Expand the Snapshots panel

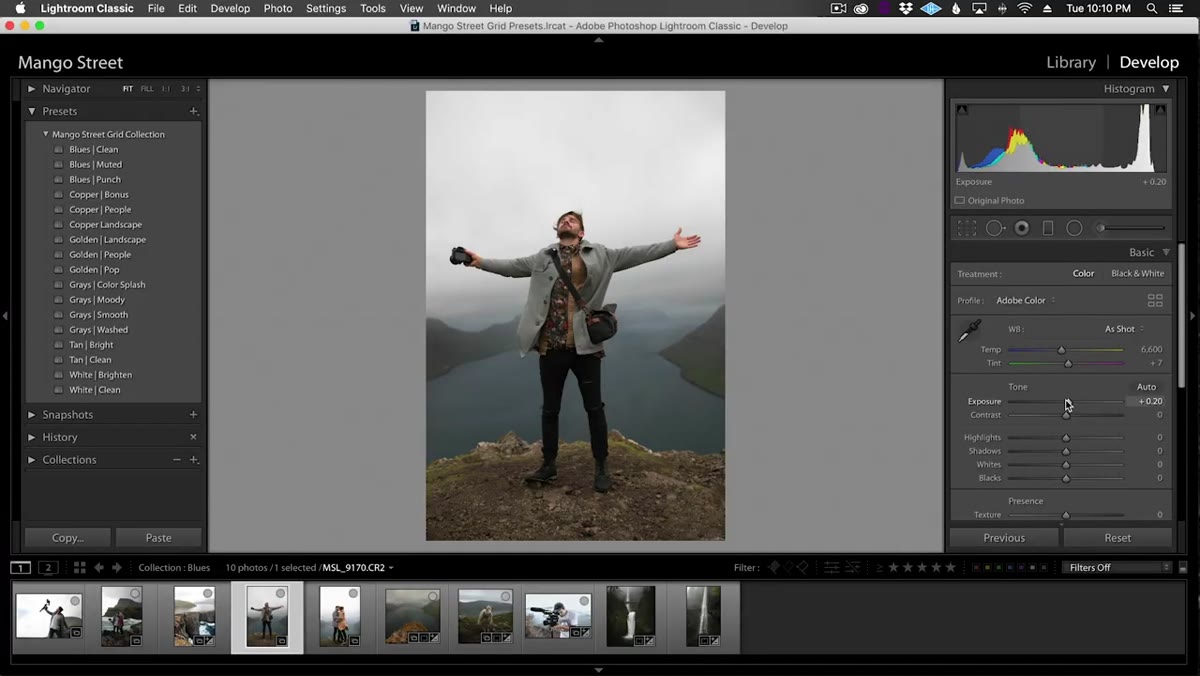[x=32, y=414]
